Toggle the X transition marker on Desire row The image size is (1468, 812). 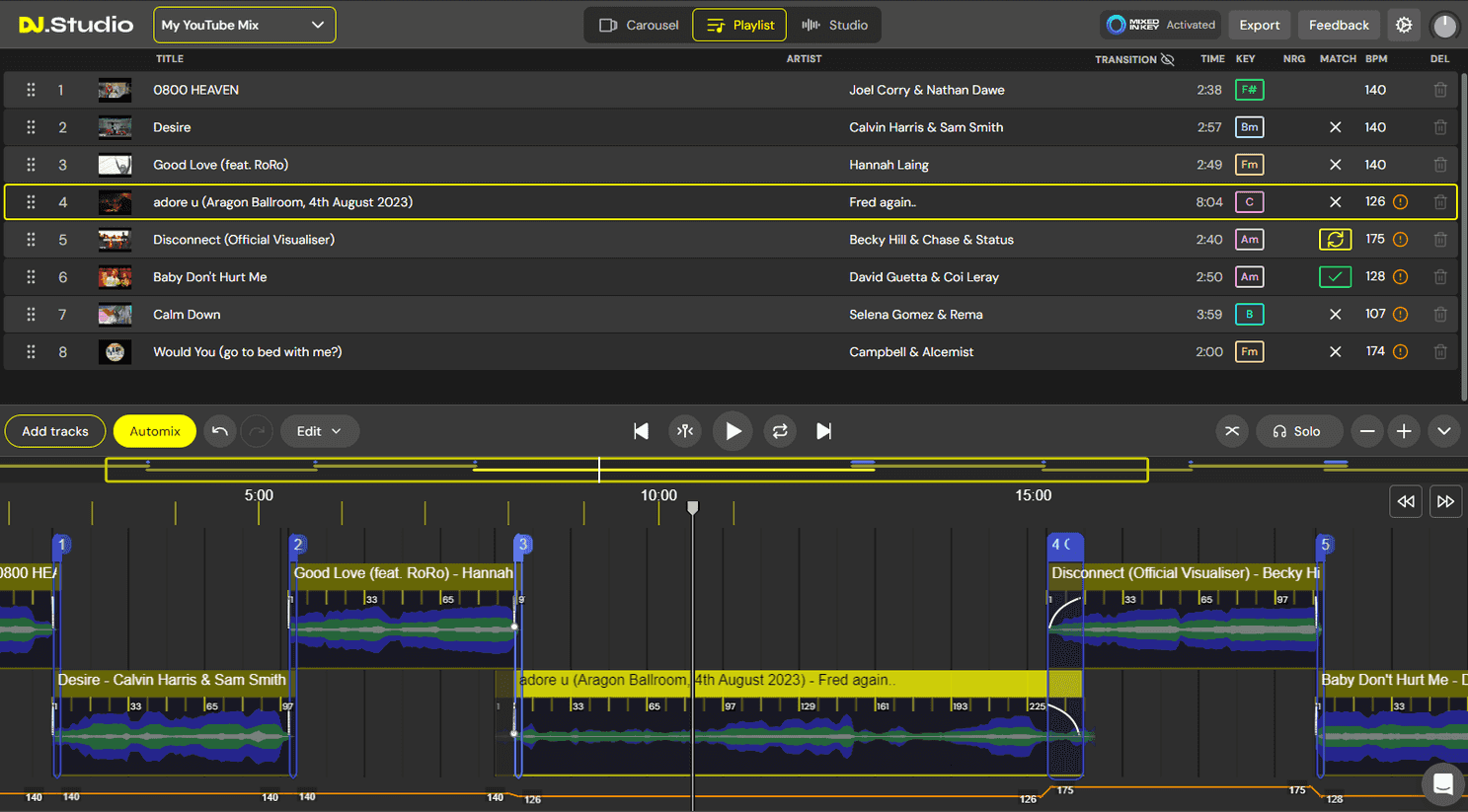tap(1335, 127)
